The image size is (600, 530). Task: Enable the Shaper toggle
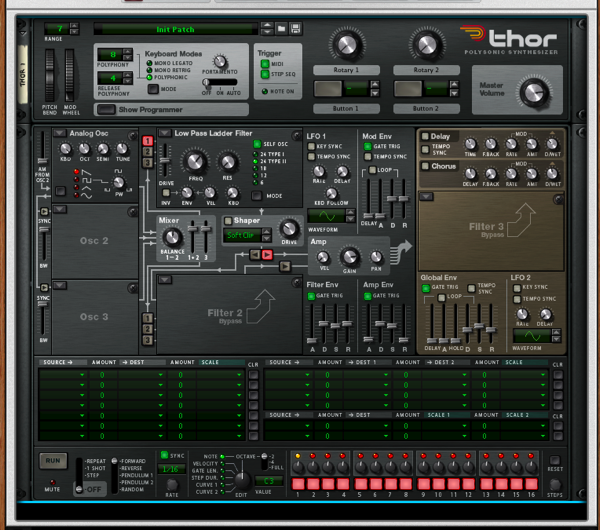point(228,221)
